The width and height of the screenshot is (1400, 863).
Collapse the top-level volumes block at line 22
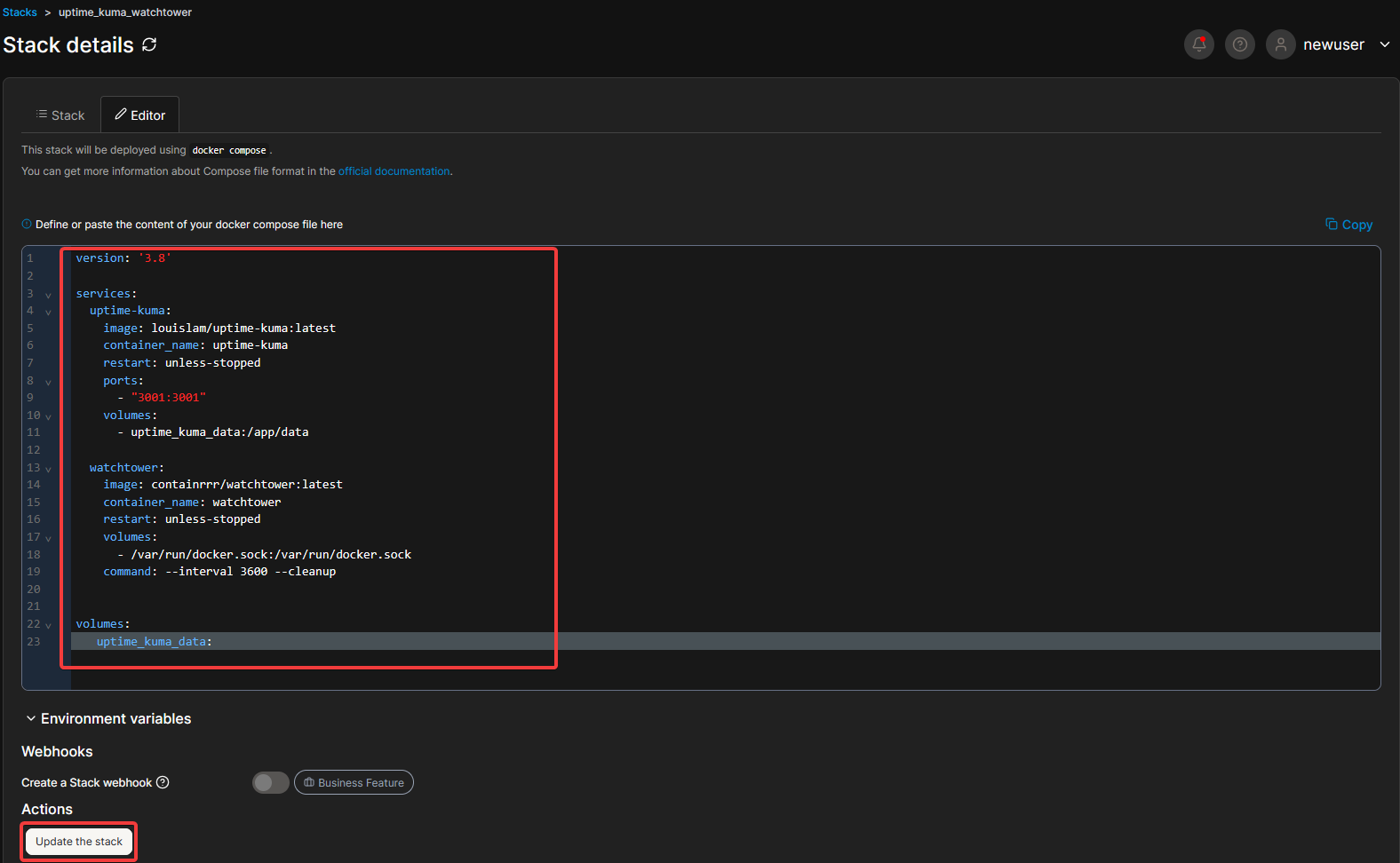[48, 625]
